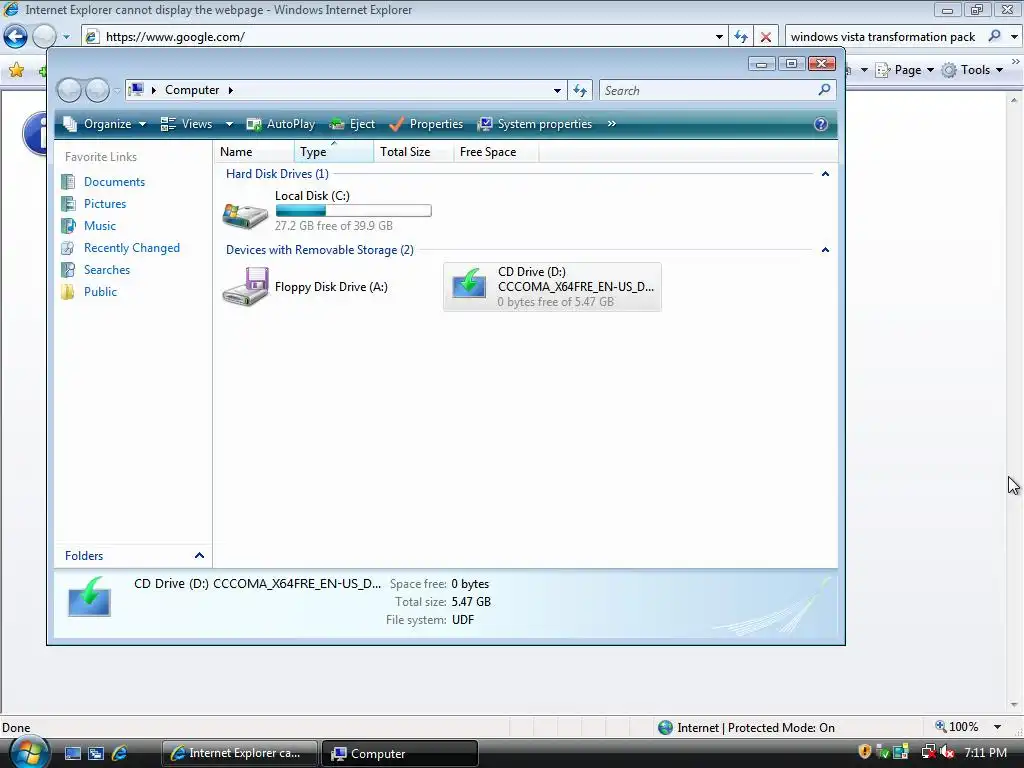Click the Explorer search magnifier icon
The image size is (1024, 768).
click(824, 89)
